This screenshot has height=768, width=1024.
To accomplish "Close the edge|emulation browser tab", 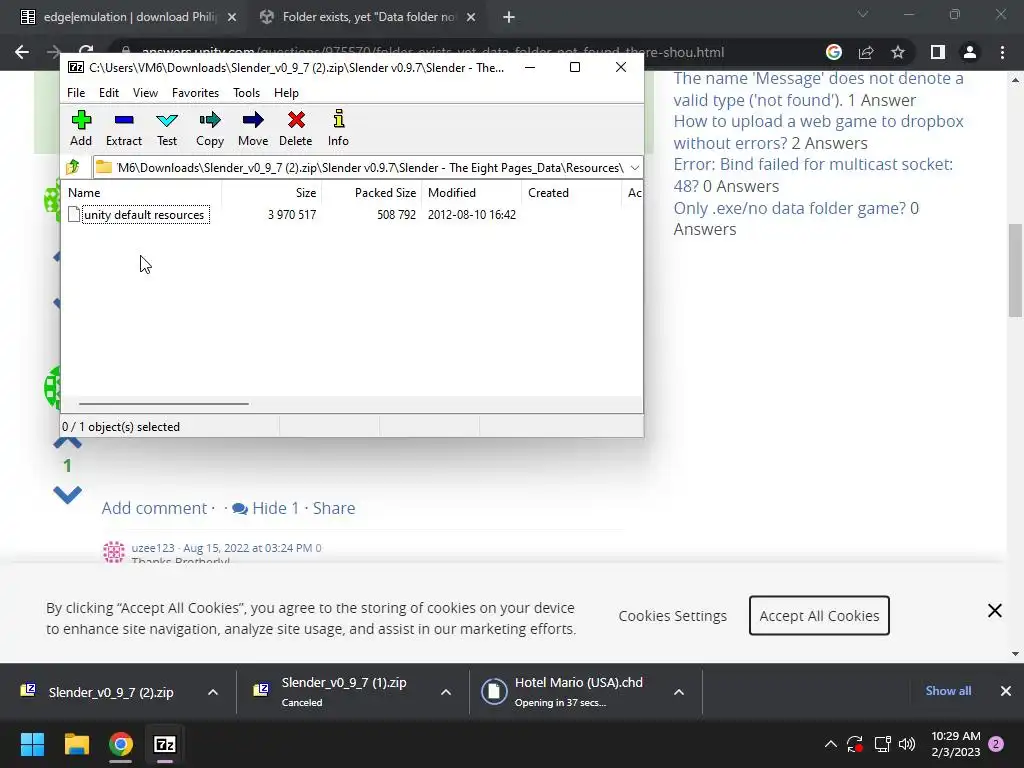I will point(232,18).
